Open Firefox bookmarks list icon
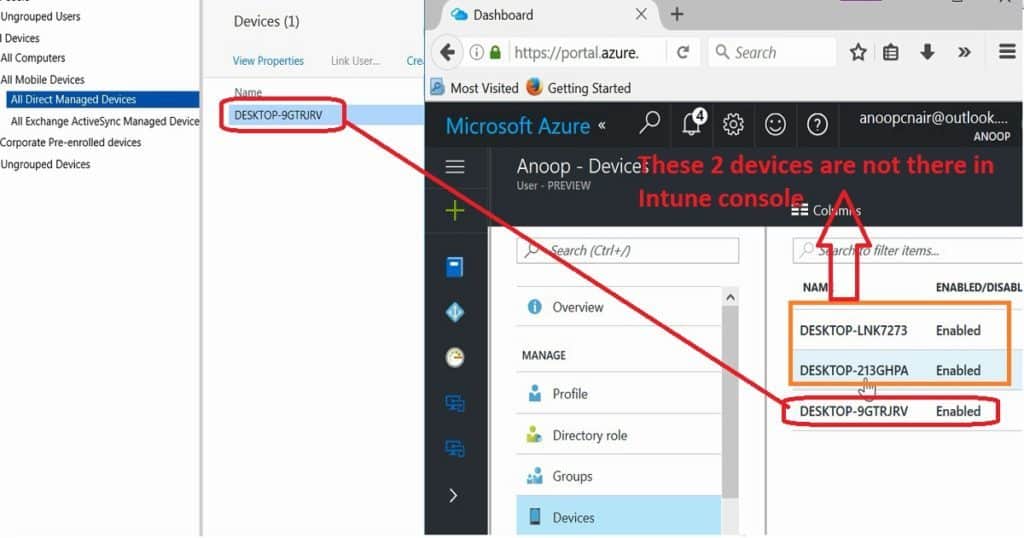This screenshot has width=1024, height=538. (891, 52)
